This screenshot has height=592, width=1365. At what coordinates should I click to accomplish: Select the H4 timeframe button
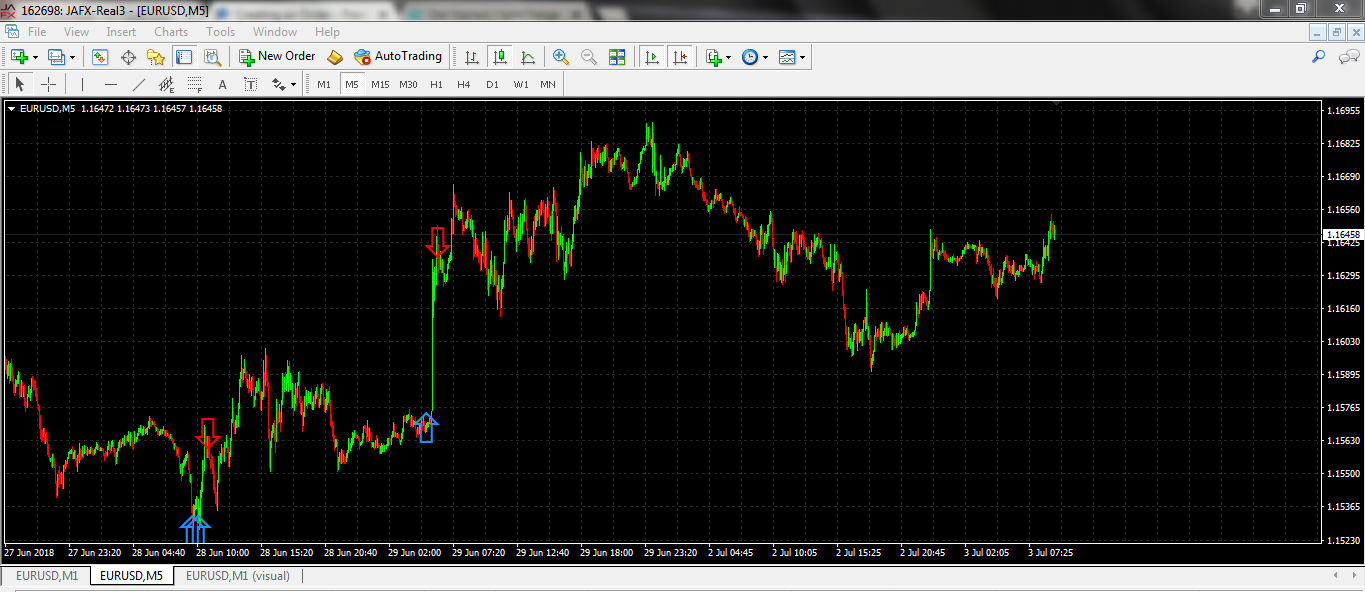pyautogui.click(x=464, y=85)
